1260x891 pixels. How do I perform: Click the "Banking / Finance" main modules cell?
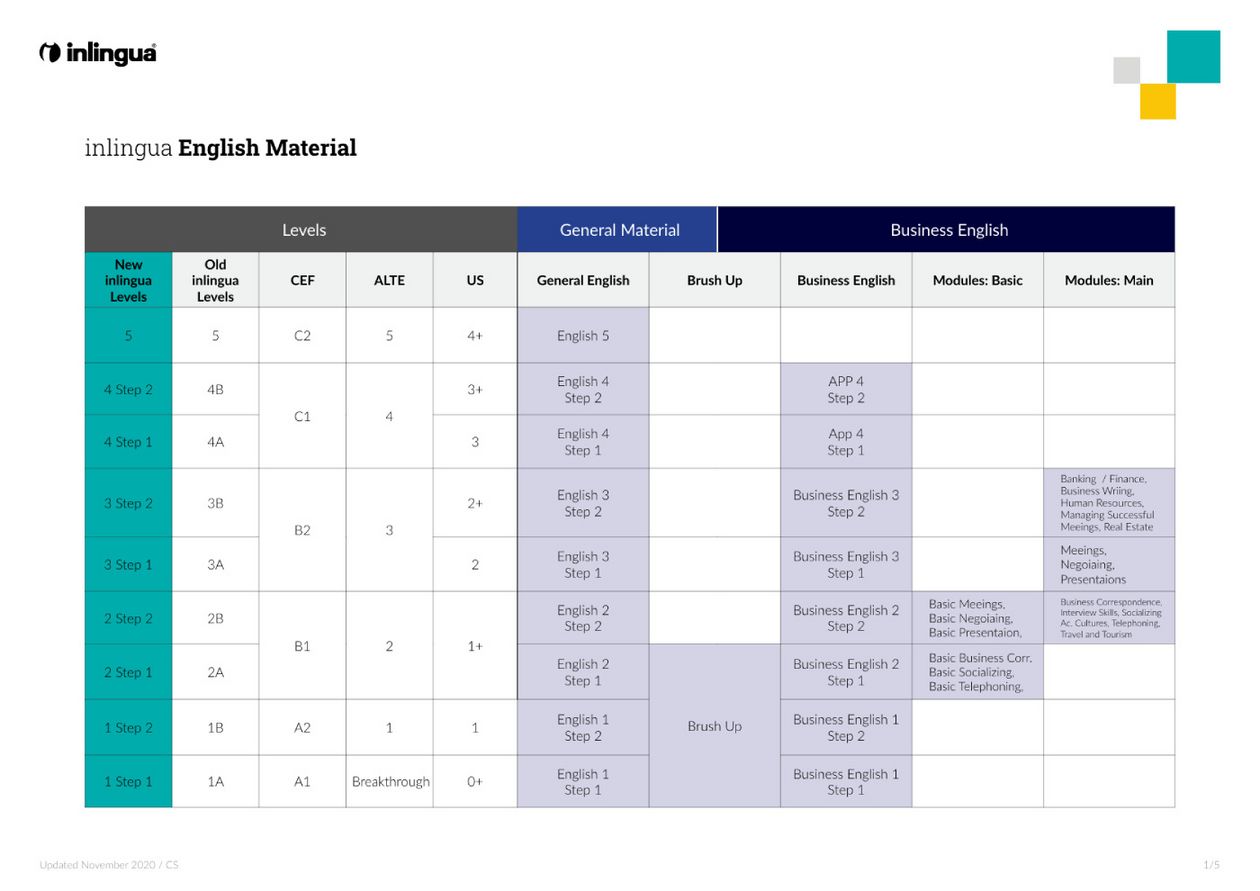1109,504
